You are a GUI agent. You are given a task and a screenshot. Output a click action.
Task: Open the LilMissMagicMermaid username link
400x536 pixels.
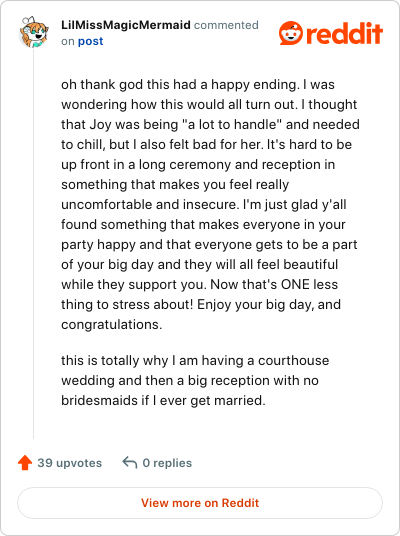coord(126,25)
